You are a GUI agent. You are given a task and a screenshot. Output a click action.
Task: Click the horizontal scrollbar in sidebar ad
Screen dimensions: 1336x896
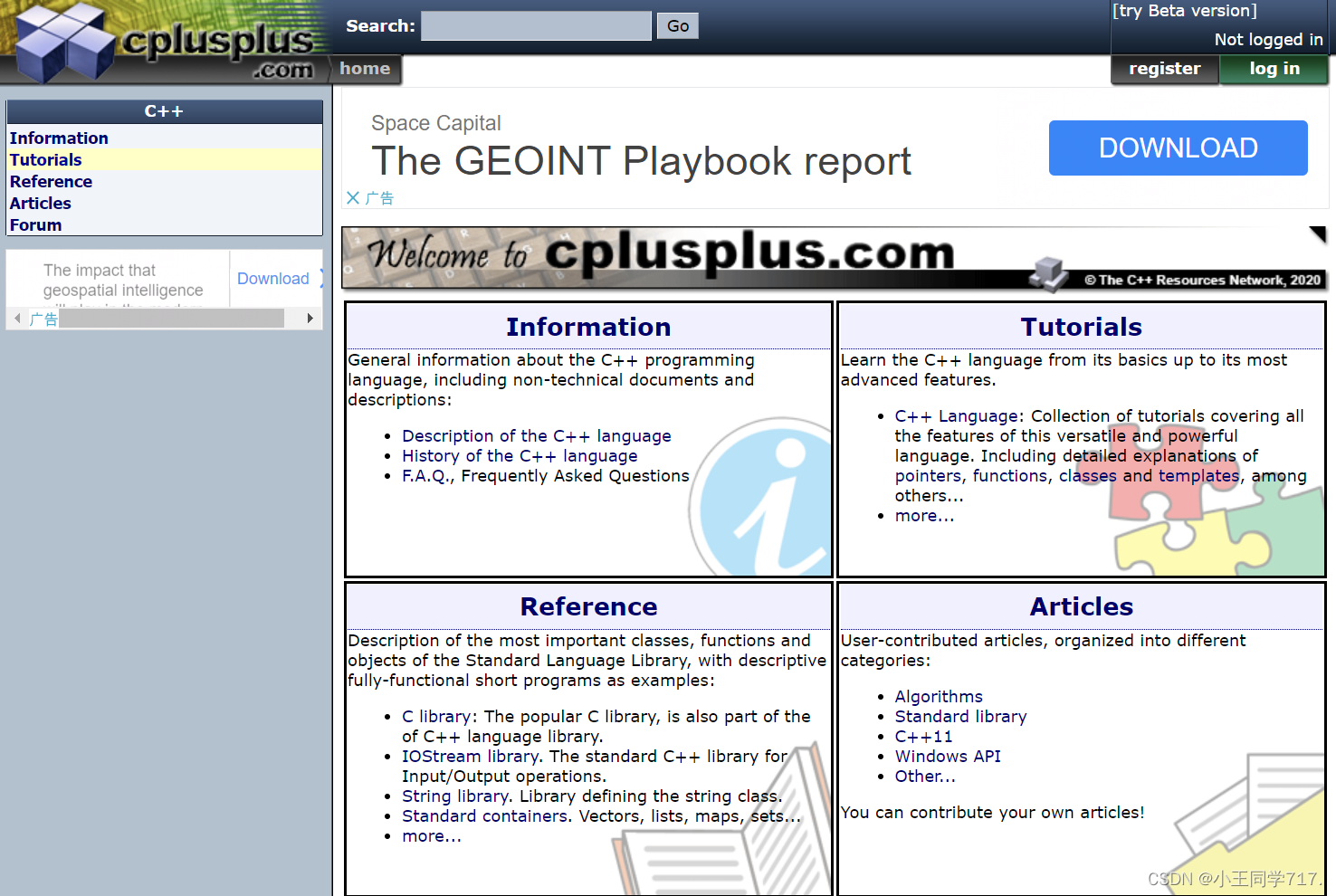click(171, 318)
